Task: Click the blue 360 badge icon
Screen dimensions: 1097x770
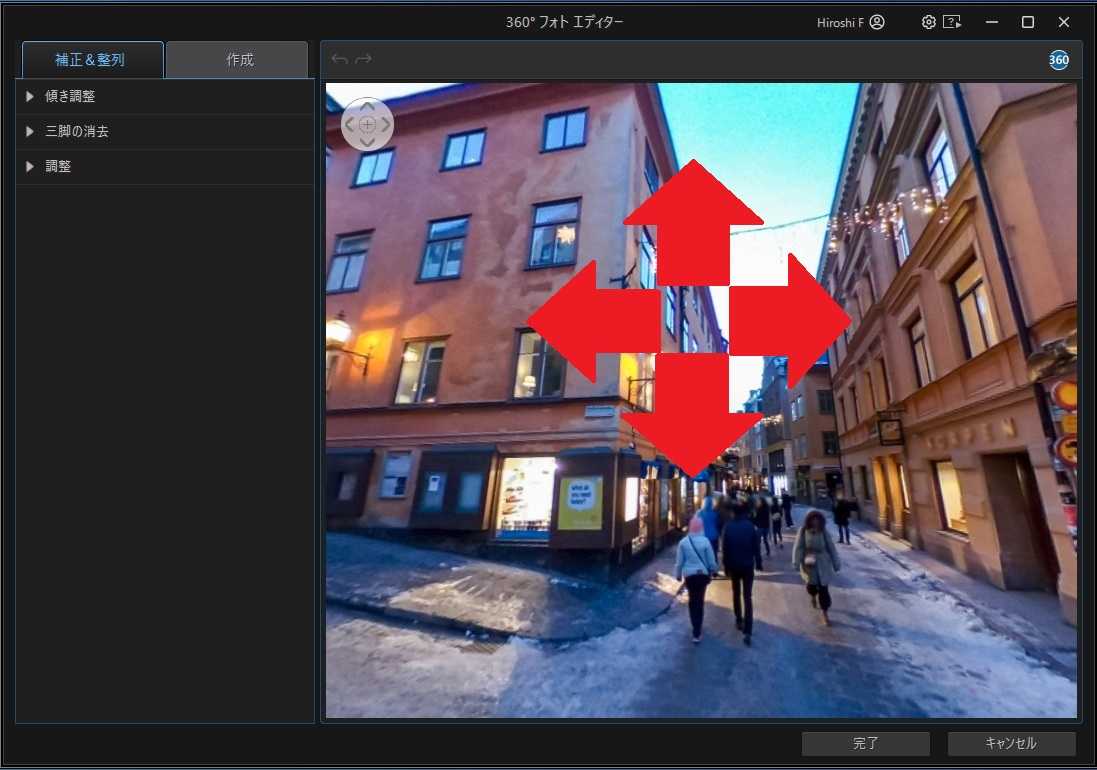Action: point(1058,60)
